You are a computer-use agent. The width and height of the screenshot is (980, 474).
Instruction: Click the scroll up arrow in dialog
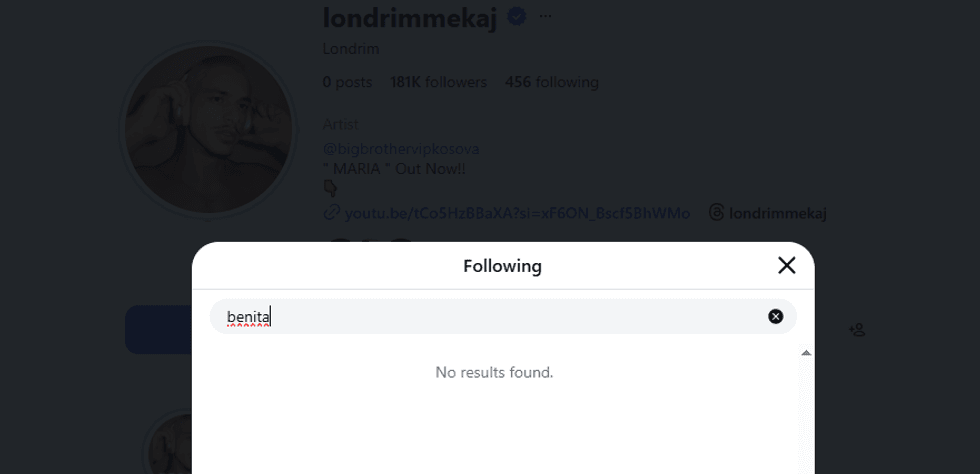point(806,353)
